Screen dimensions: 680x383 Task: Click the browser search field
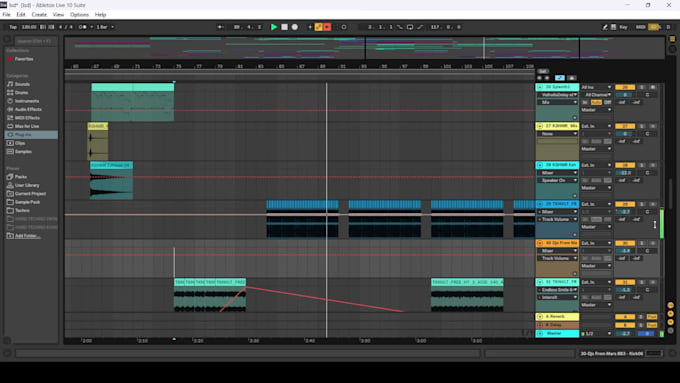[x=36, y=41]
